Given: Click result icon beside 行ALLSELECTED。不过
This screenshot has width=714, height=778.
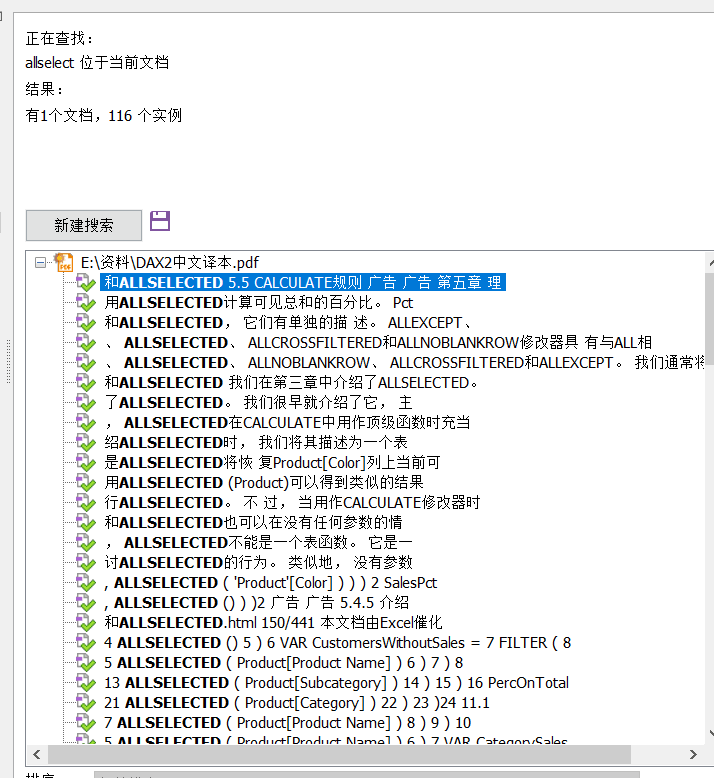Looking at the screenshot, I should tap(86, 503).
